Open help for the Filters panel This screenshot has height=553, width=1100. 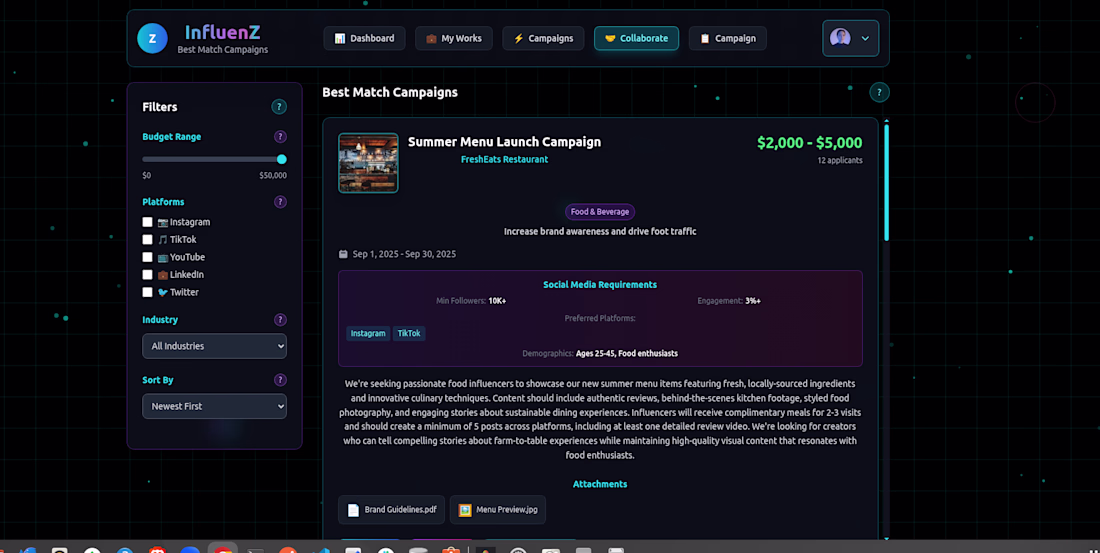pyautogui.click(x=279, y=107)
